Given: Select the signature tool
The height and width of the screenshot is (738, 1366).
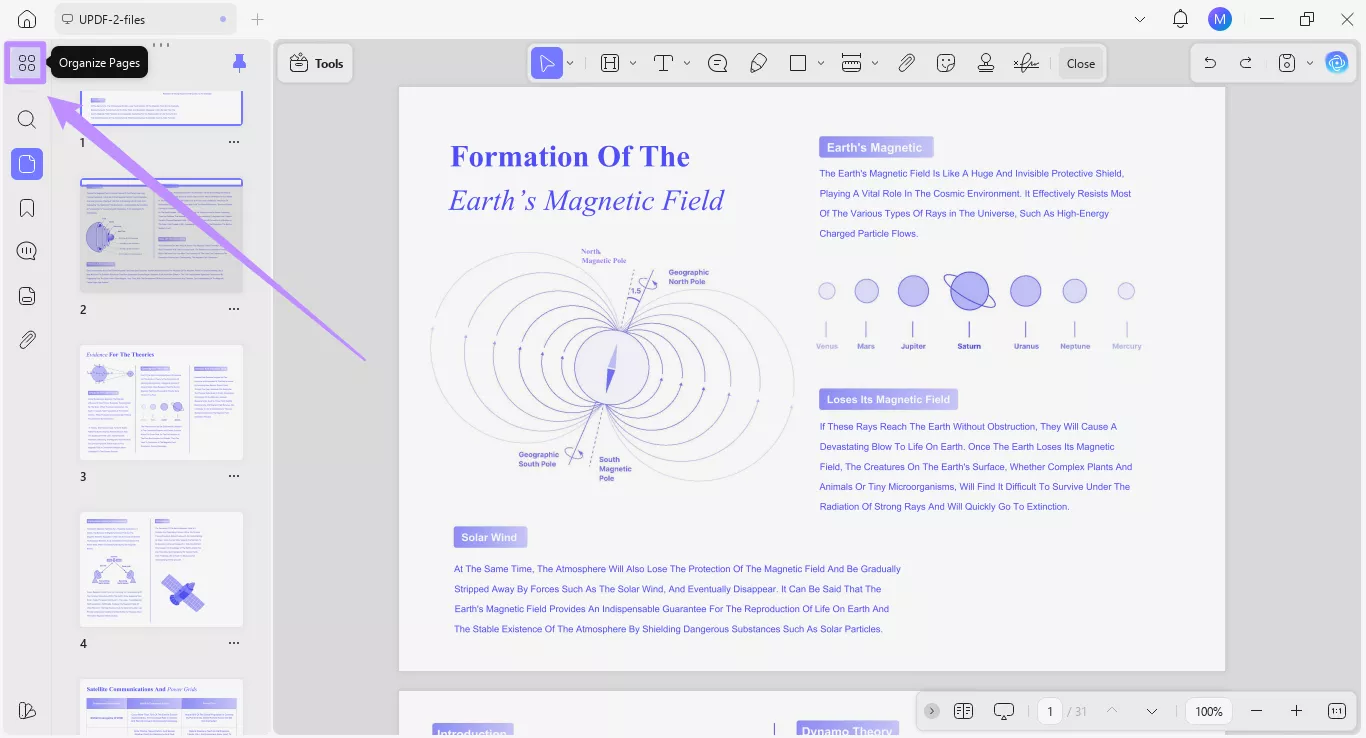Looking at the screenshot, I should 1026,62.
